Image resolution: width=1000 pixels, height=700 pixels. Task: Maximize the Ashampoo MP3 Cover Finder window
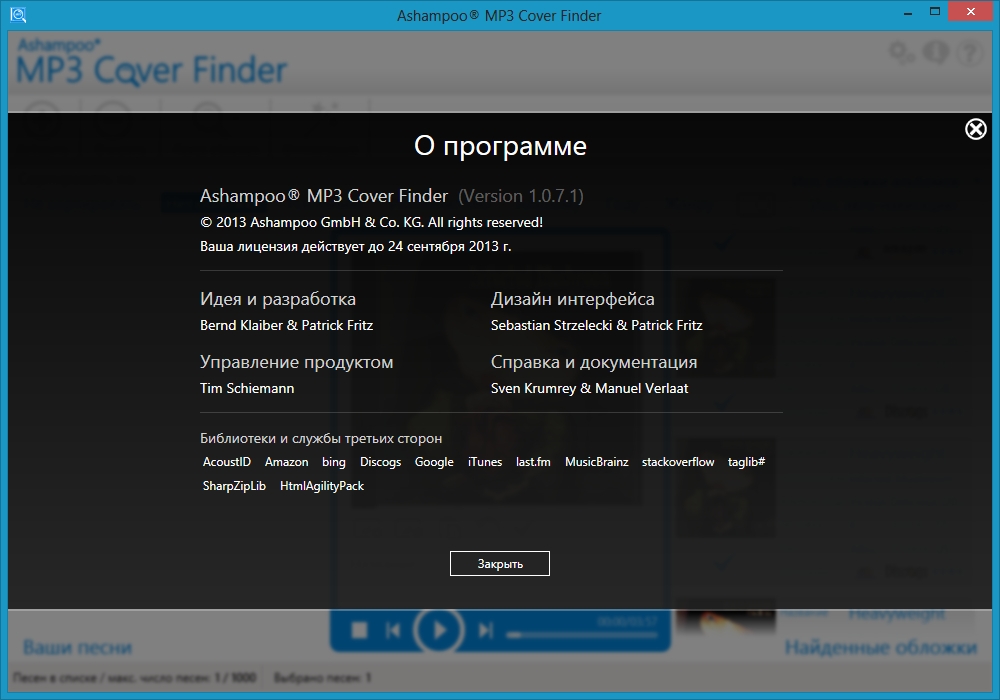[935, 11]
